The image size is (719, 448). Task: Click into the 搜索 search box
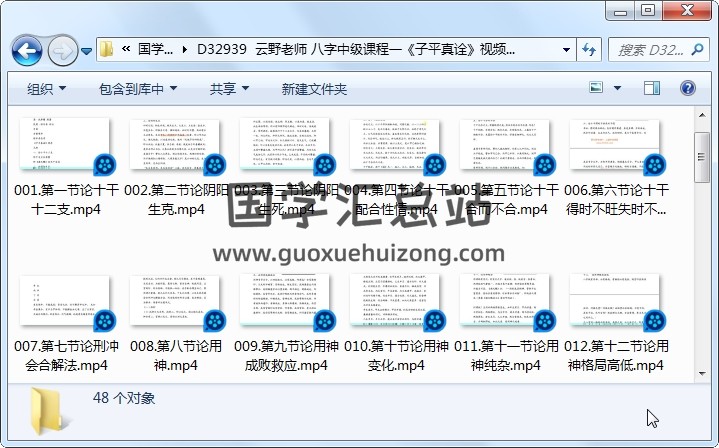(x=650, y=49)
